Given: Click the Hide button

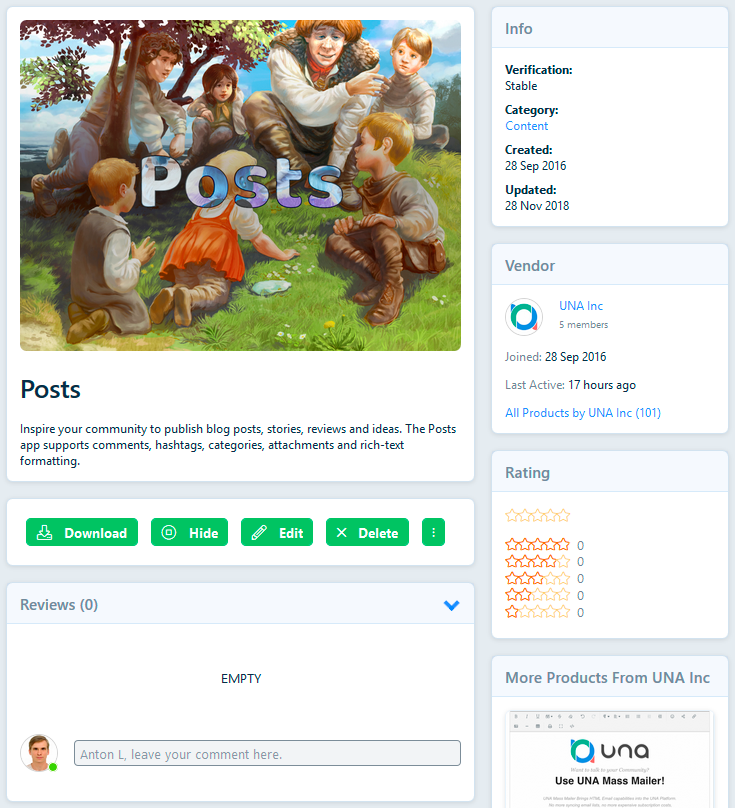Looking at the screenshot, I should 189,532.
